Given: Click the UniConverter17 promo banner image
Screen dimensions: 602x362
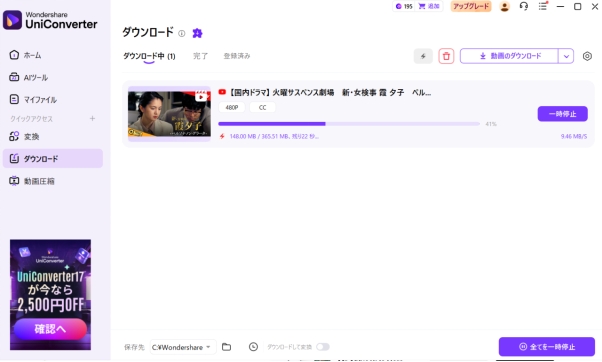Looking at the screenshot, I should (x=50, y=294).
